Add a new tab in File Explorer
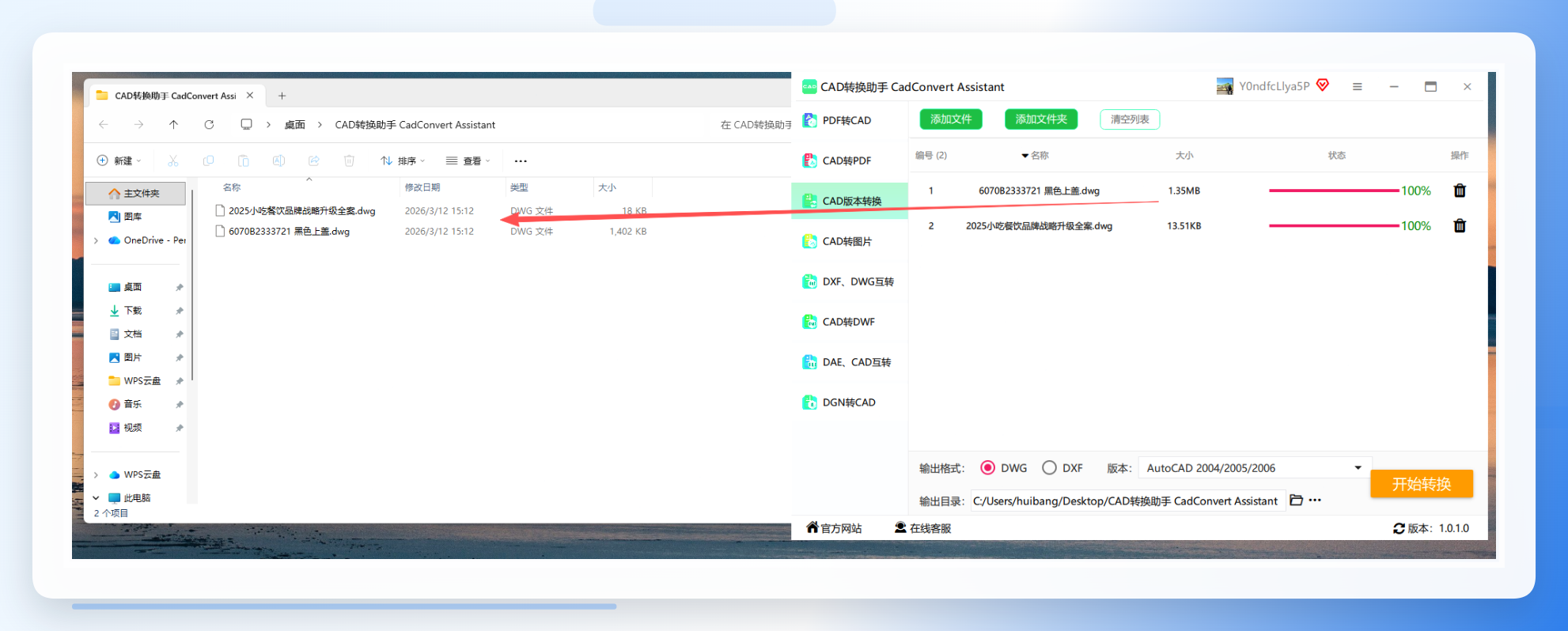This screenshot has height=631, width=1568. point(282,96)
